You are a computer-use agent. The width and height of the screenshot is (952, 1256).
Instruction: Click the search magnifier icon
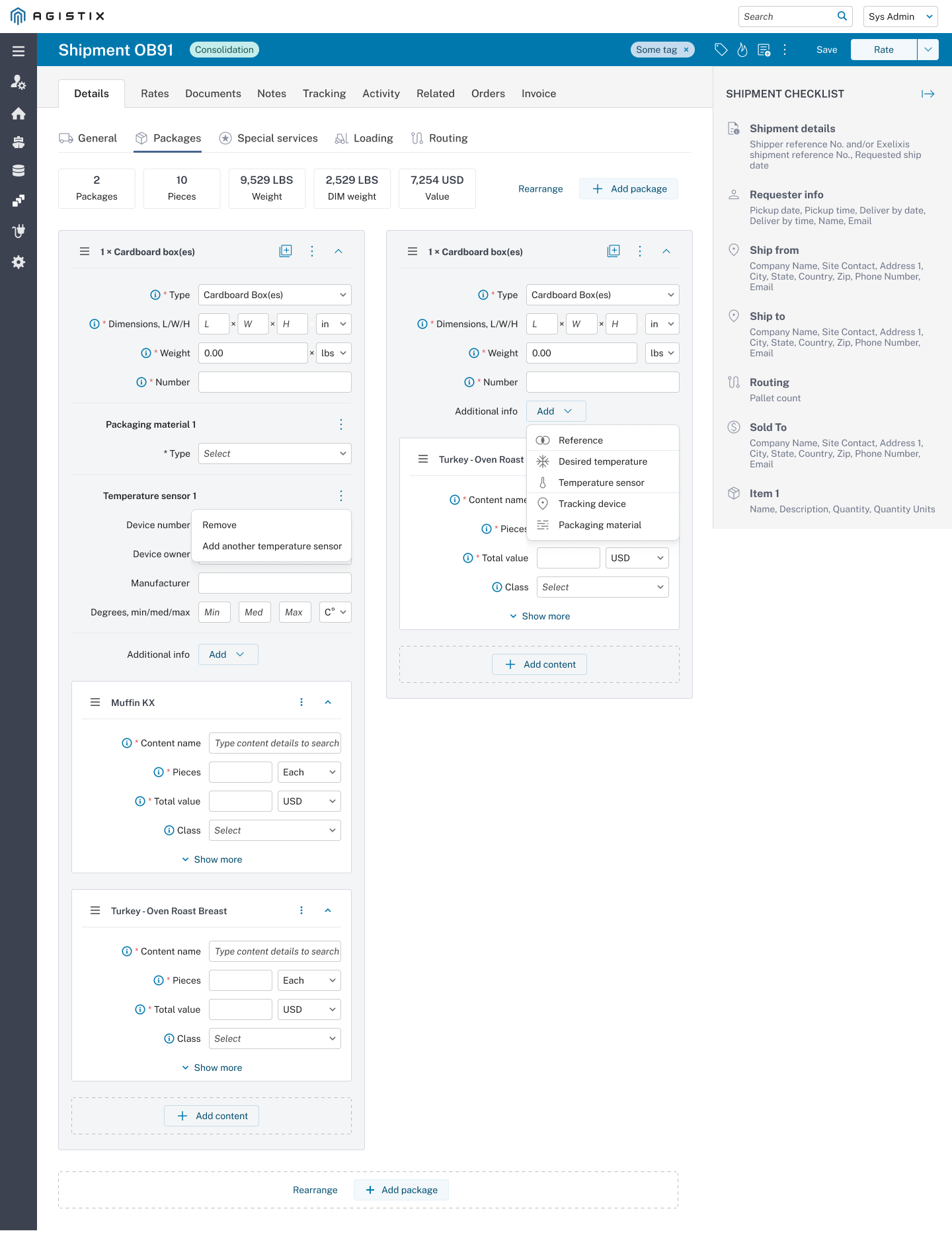coord(842,17)
